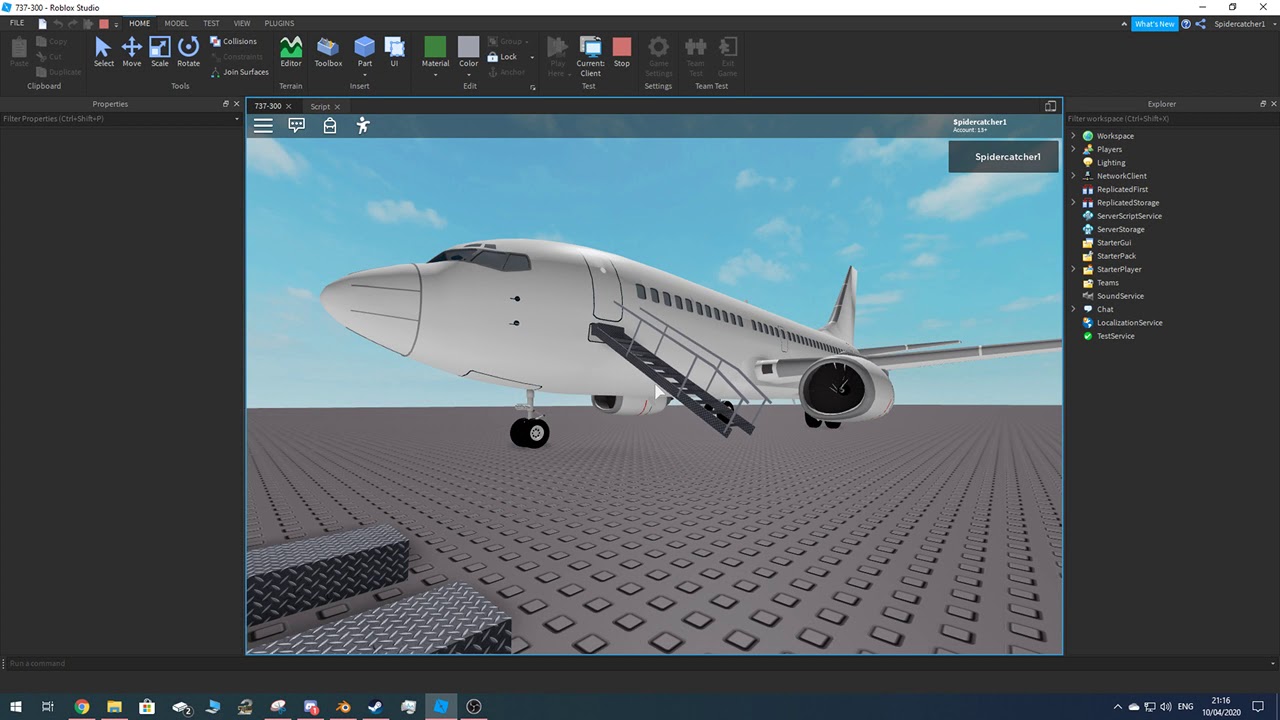The width and height of the screenshot is (1280, 720).
Task: Click Spidercatcher1 player list entry
Action: coord(1004,157)
